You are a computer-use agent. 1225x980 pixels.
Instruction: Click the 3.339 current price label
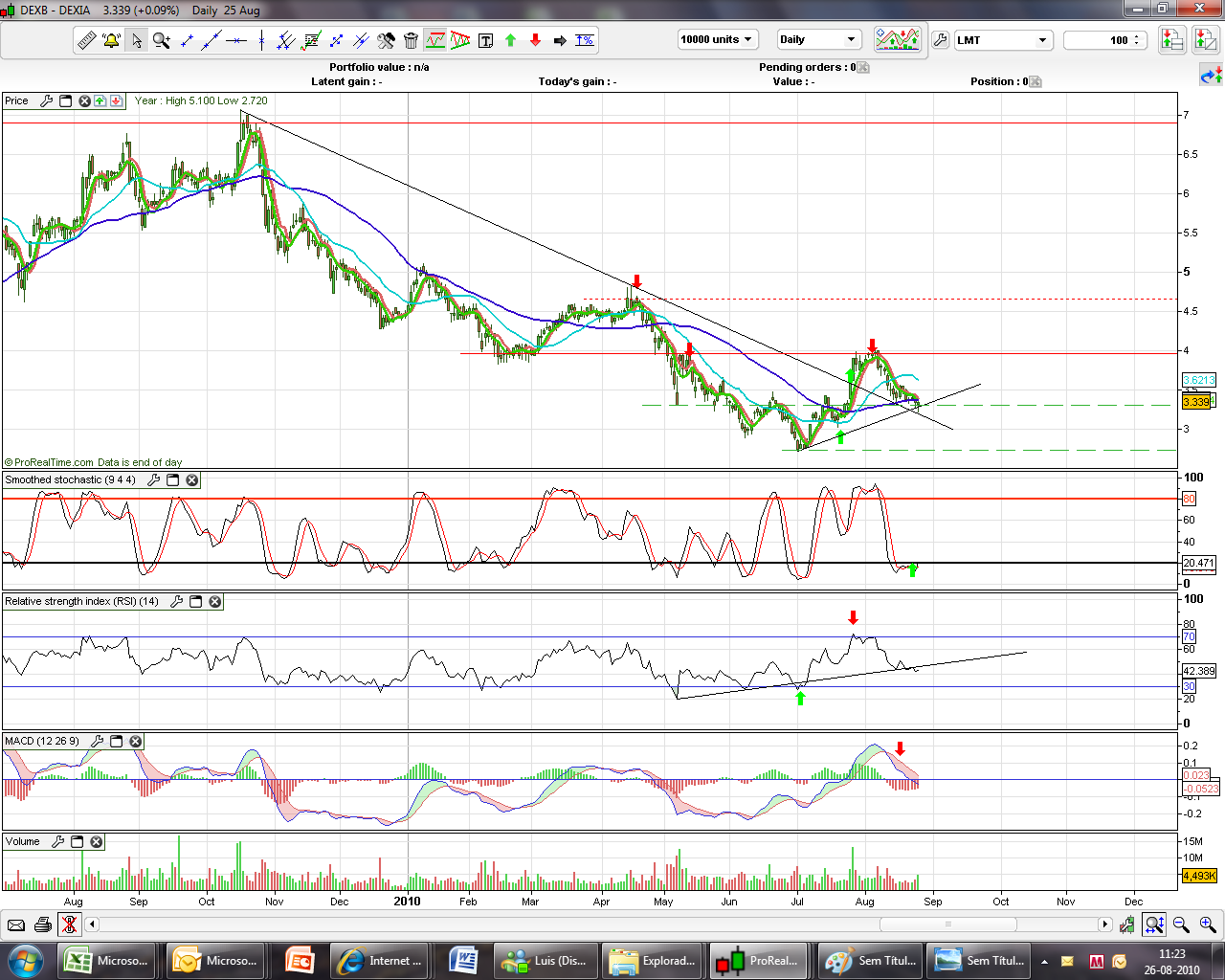click(1197, 402)
